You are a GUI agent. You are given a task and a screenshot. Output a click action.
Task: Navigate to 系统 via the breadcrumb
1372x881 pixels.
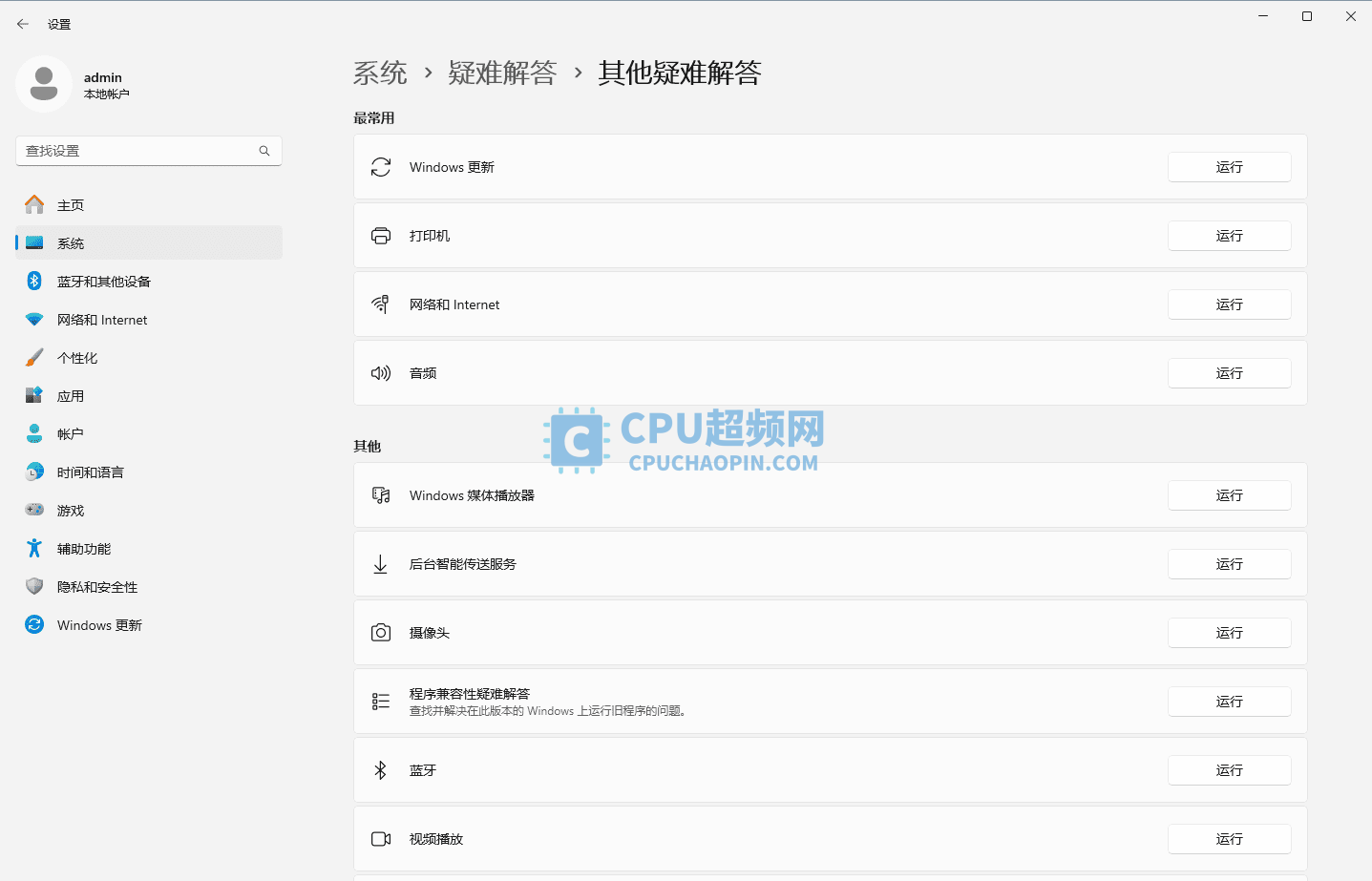[380, 73]
